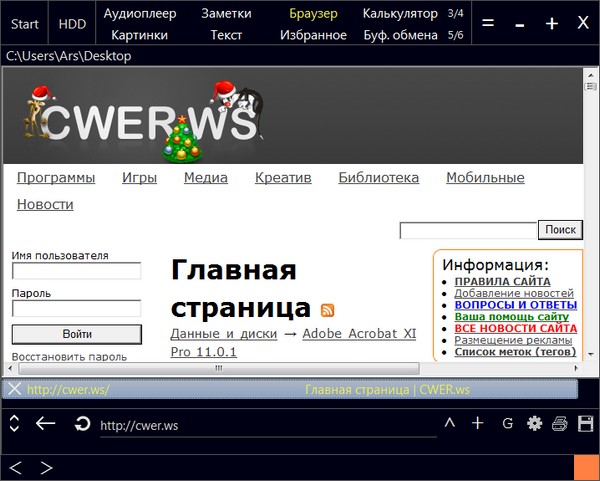The height and width of the screenshot is (481, 600).
Task: Switch to the Калькулятор module
Action: (x=400, y=14)
